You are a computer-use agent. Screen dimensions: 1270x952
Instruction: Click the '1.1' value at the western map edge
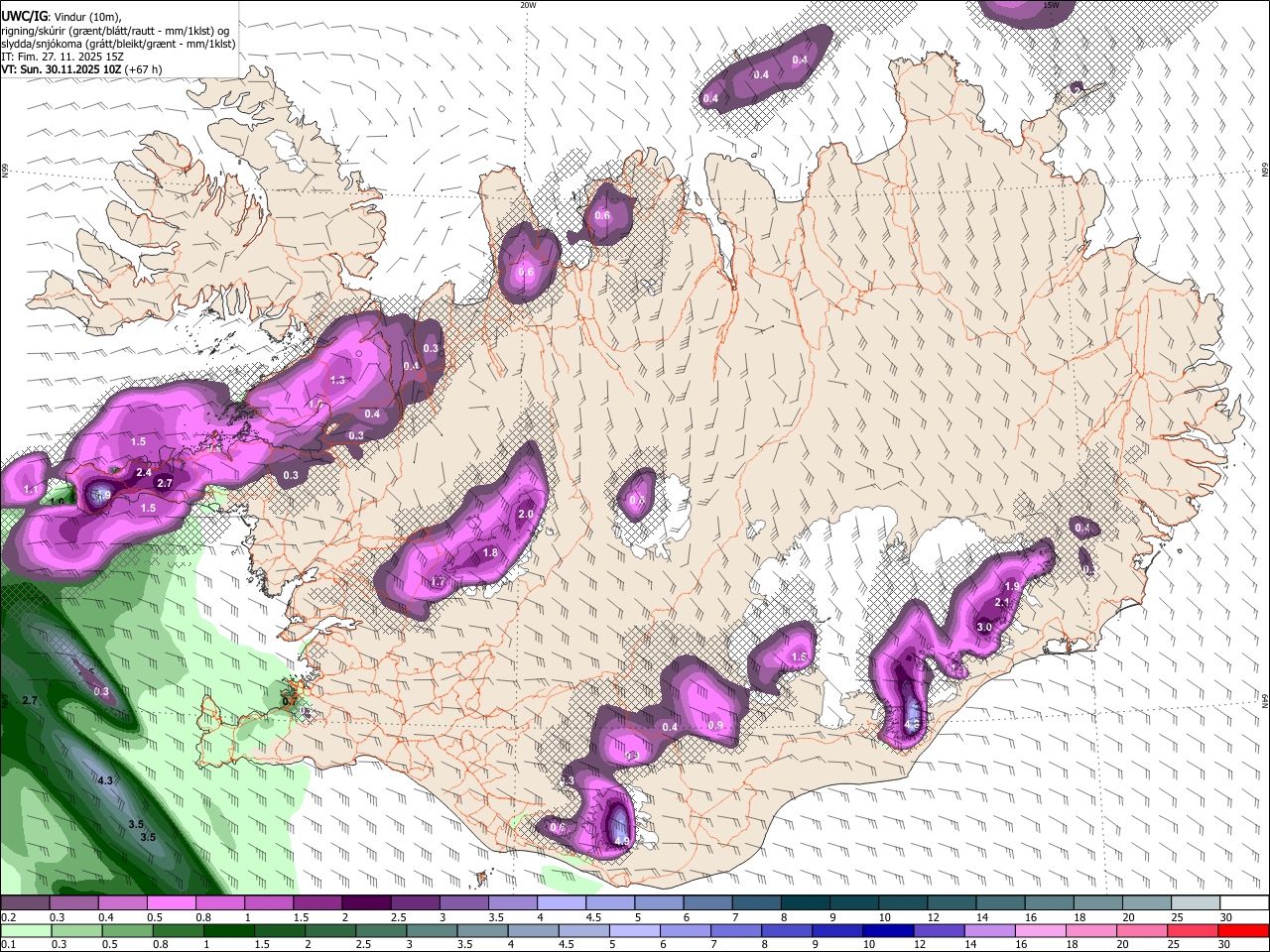[31, 489]
